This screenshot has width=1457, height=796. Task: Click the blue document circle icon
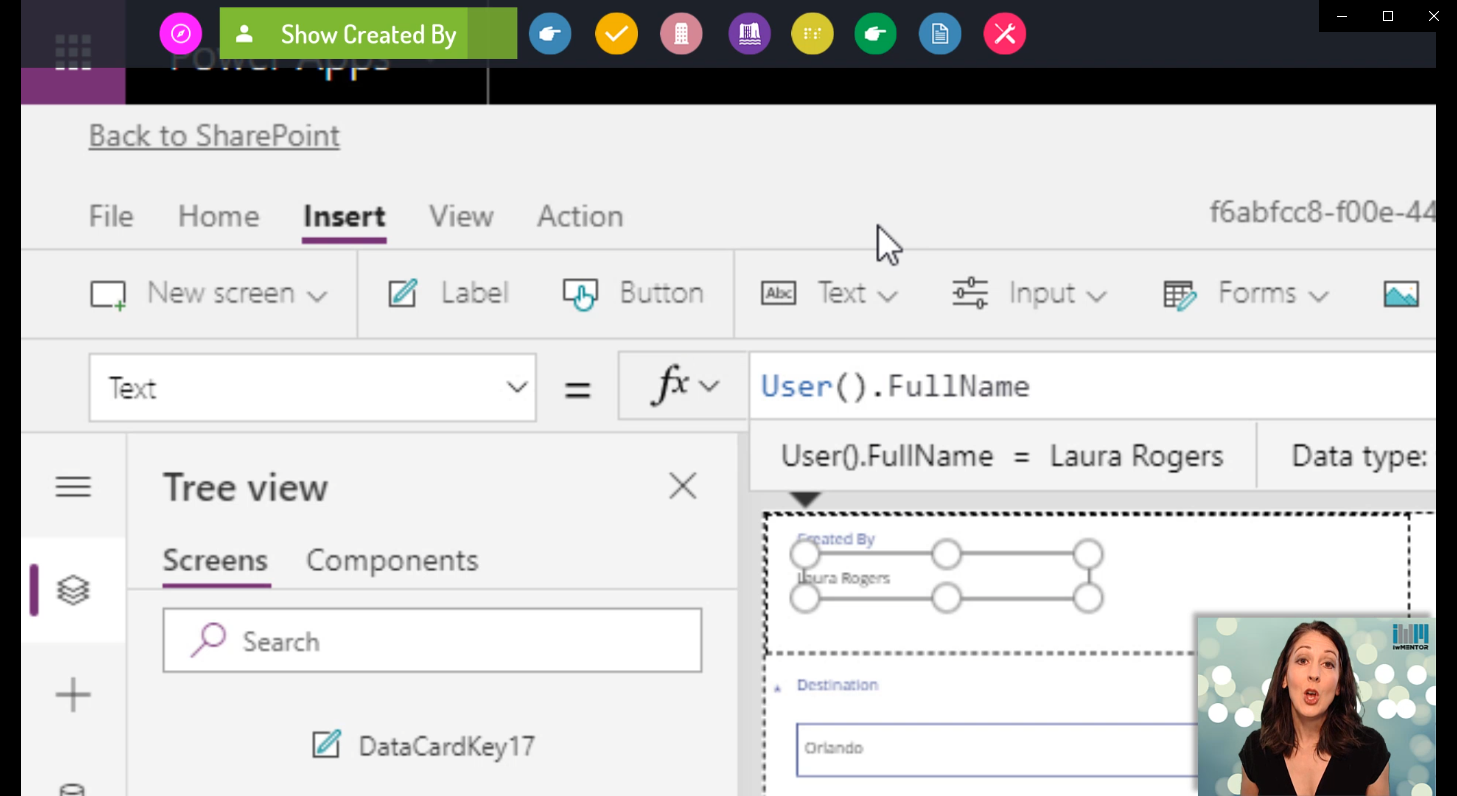(x=940, y=34)
